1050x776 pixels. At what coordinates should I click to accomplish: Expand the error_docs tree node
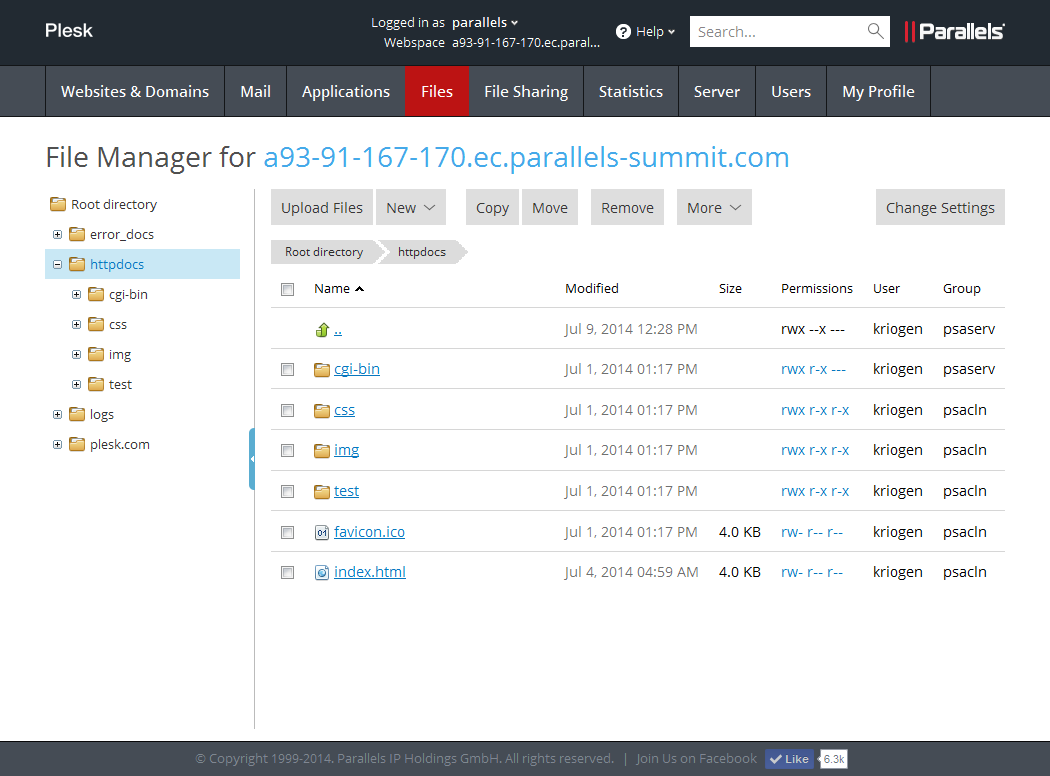coord(58,234)
